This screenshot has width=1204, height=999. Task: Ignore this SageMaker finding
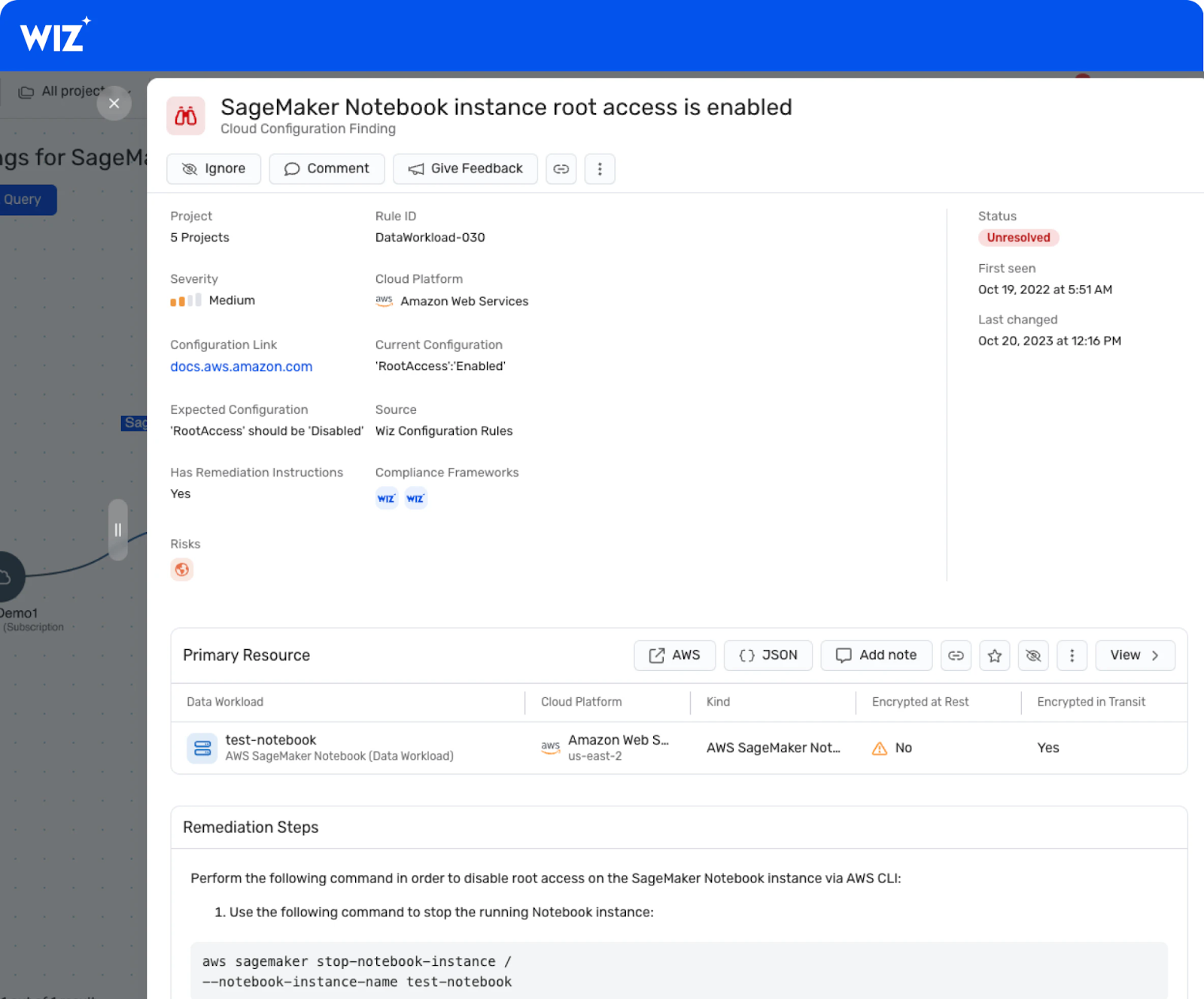[214, 169]
